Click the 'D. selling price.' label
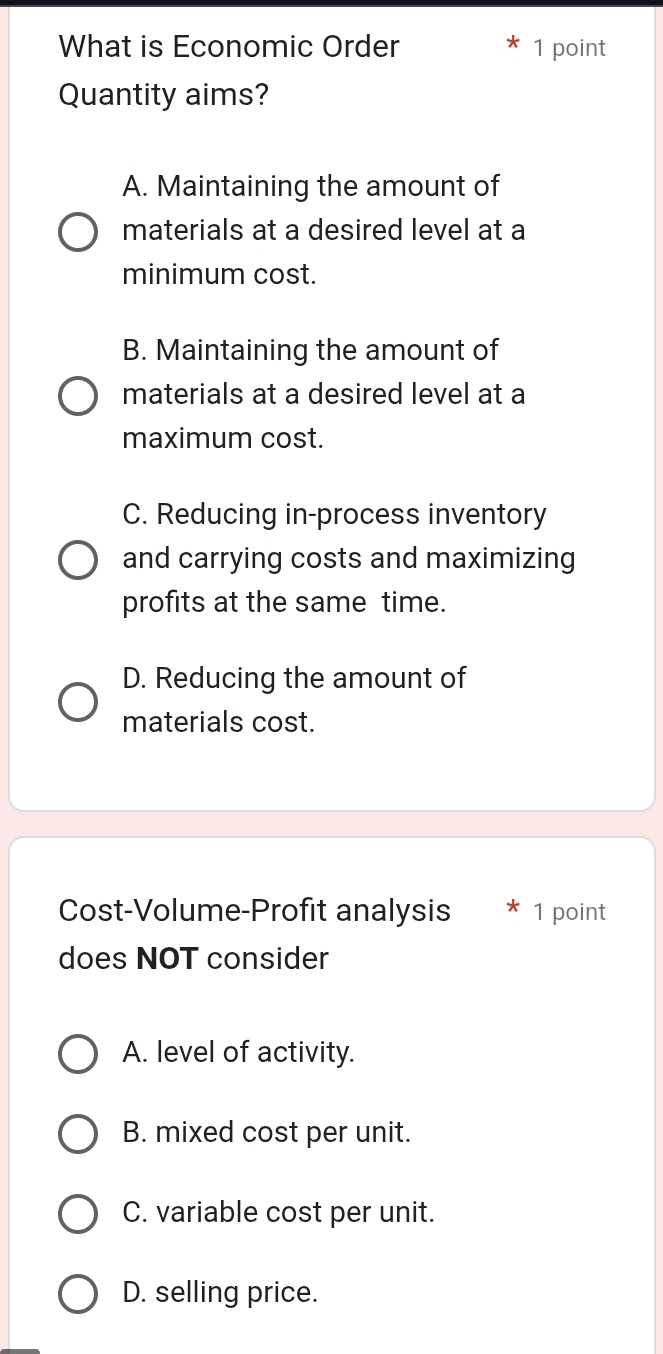 pyautogui.click(x=220, y=1293)
